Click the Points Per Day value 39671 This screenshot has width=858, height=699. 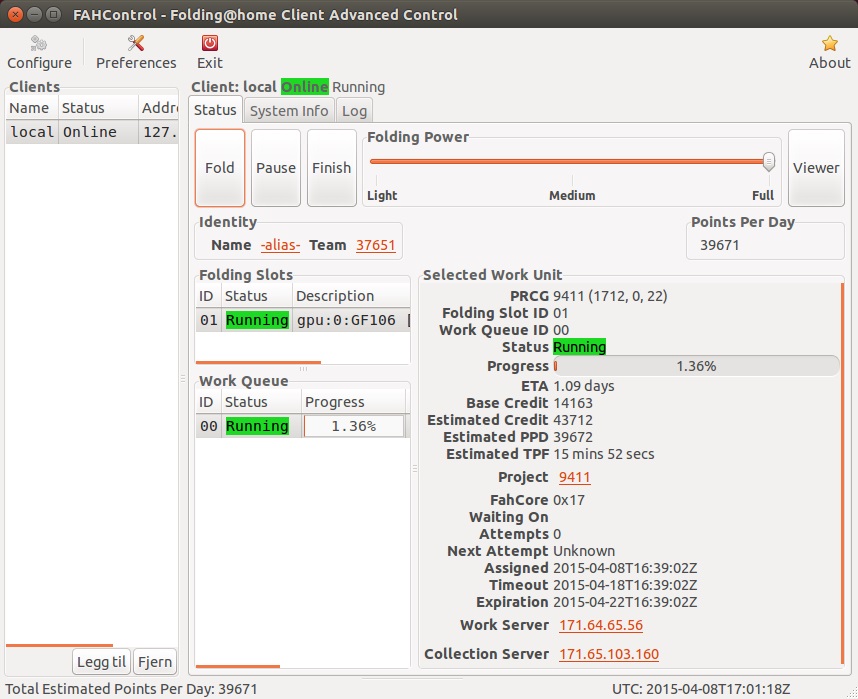720,245
